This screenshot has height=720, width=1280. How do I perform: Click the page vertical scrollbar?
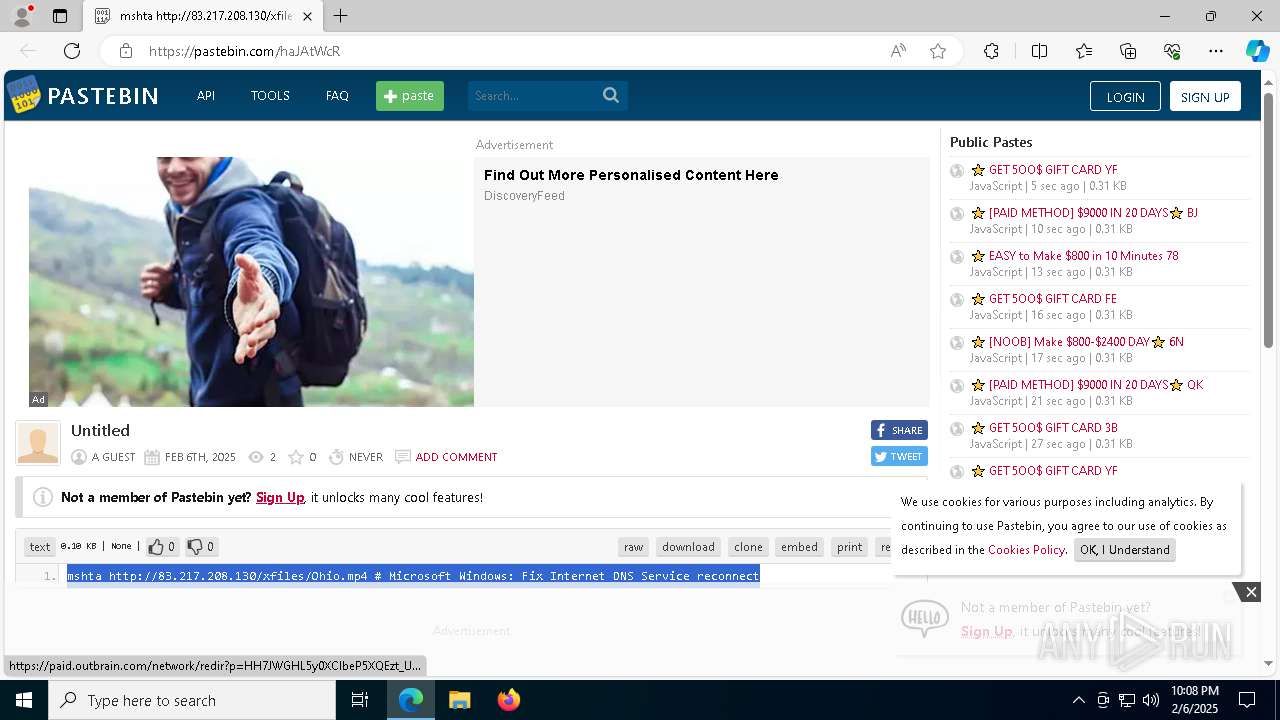[x=1268, y=220]
